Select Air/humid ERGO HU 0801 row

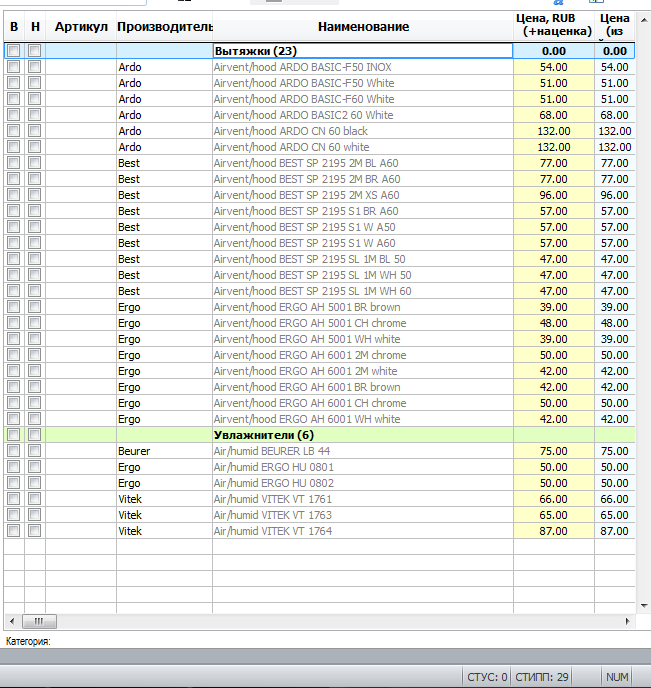pyautogui.click(x=319, y=467)
